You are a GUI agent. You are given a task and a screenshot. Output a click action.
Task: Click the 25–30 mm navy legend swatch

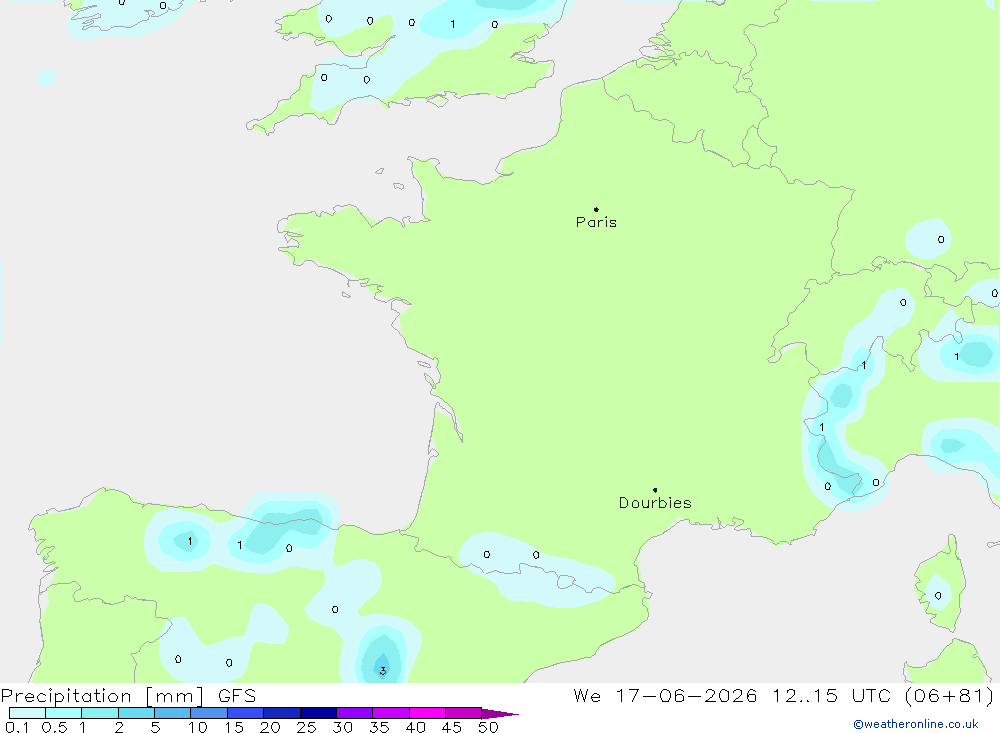tap(318, 713)
